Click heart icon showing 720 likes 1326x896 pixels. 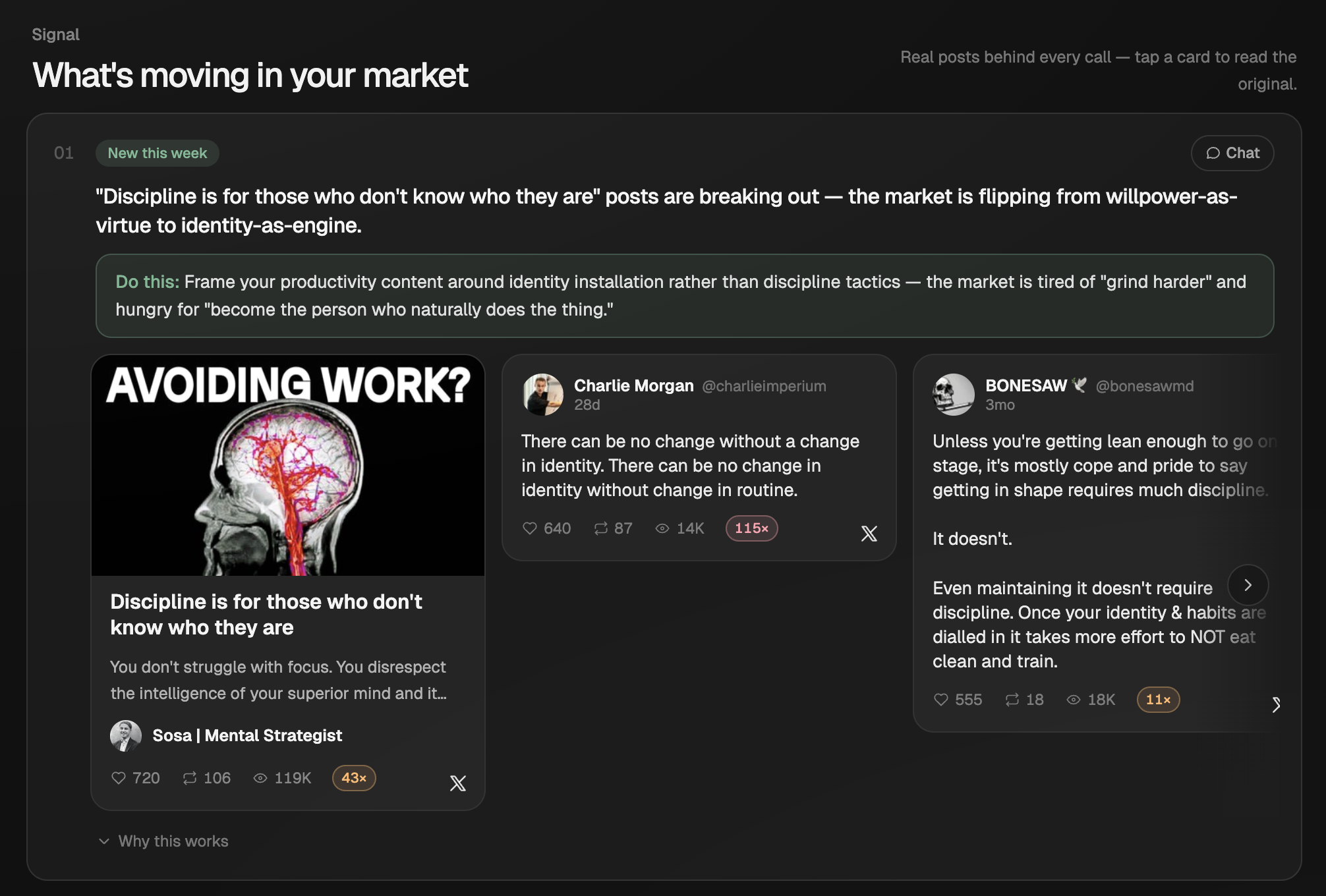click(x=119, y=778)
